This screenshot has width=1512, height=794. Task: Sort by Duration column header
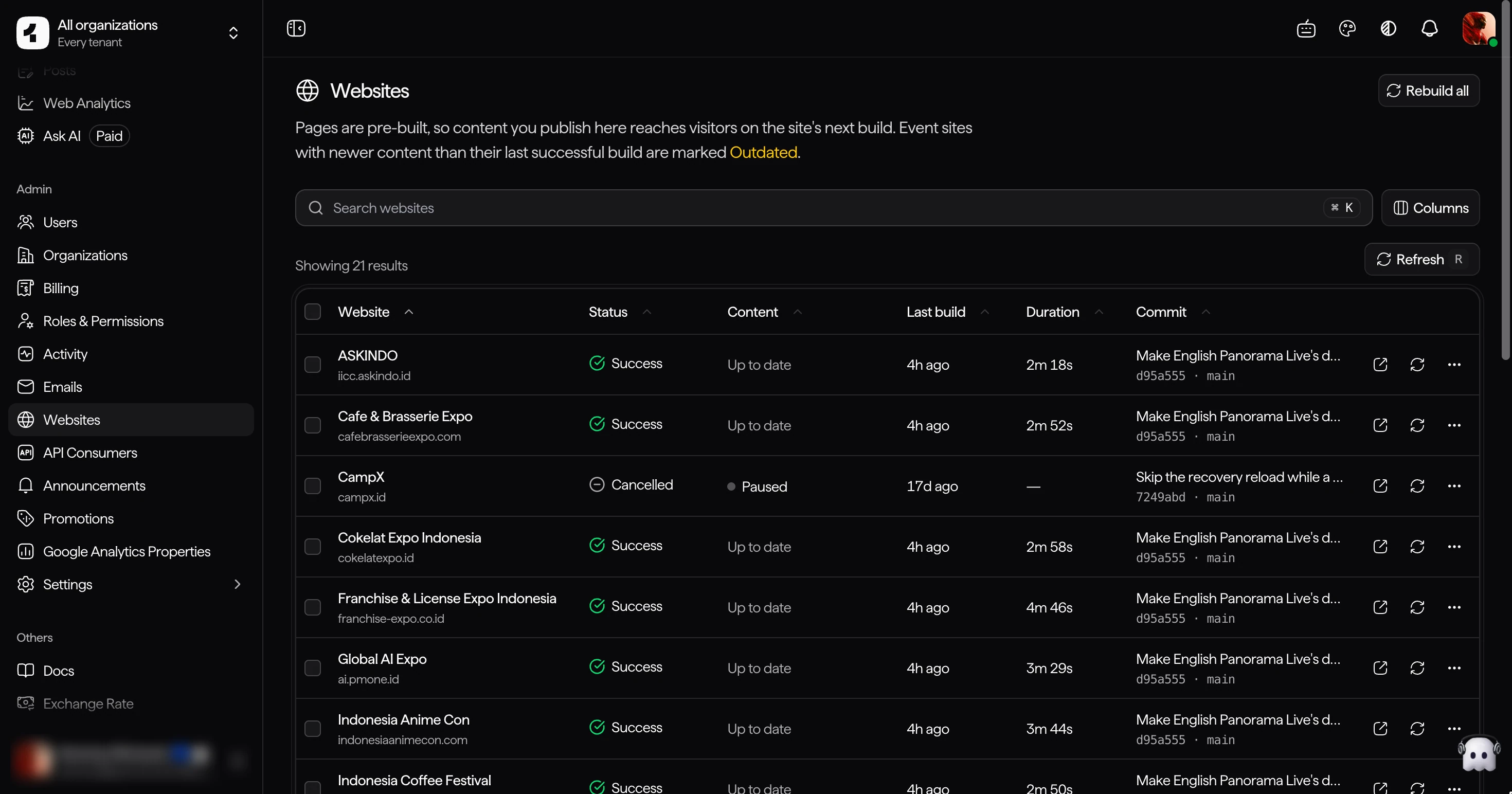point(1064,312)
